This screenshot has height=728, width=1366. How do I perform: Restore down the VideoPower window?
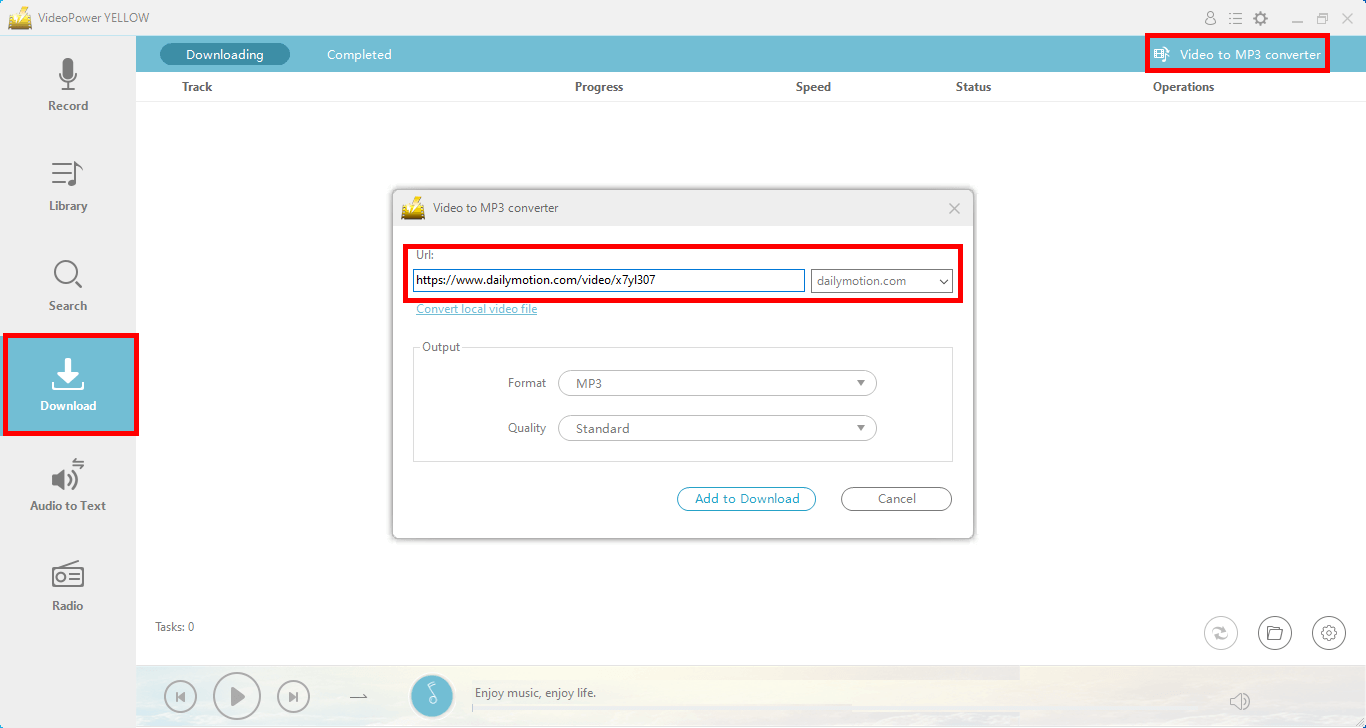pyautogui.click(x=1322, y=18)
